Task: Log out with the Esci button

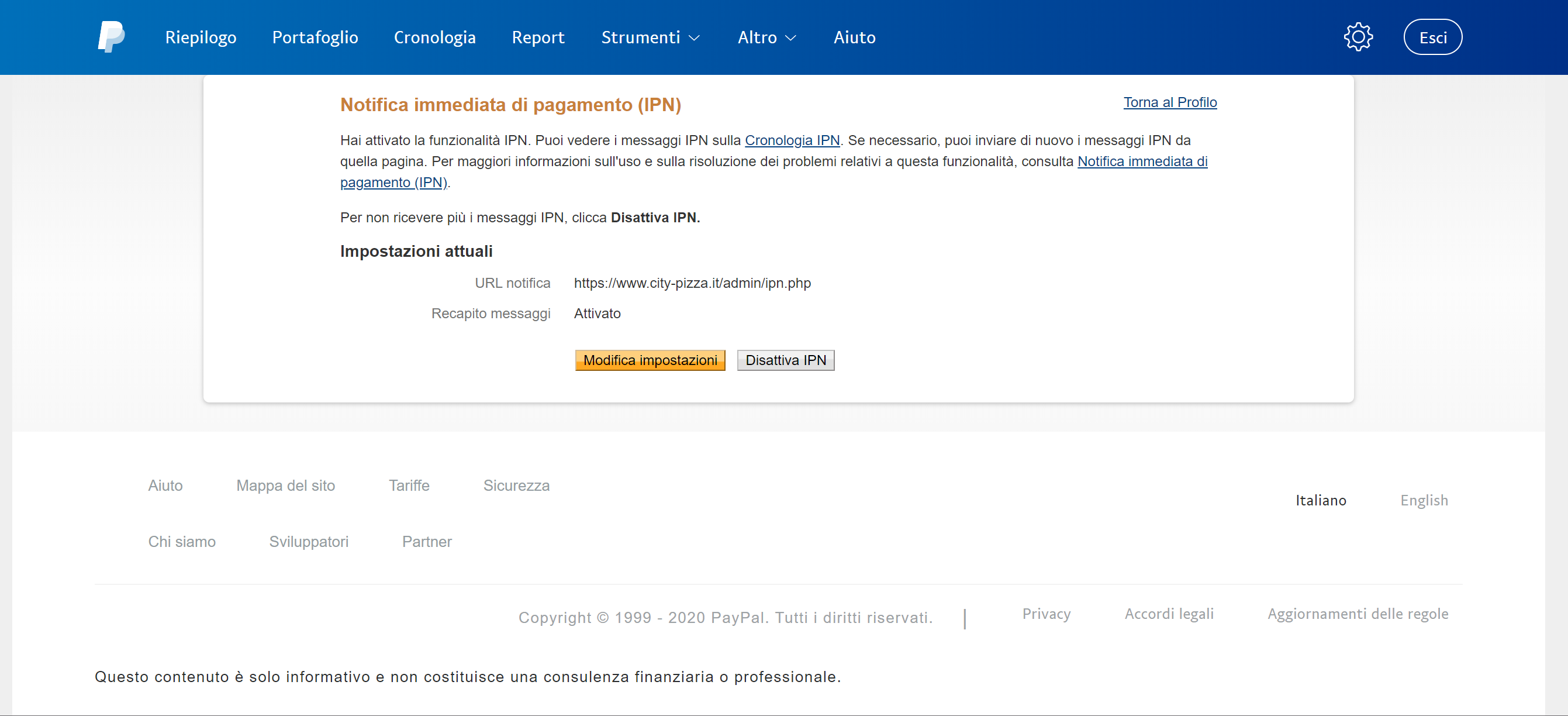Action: click(x=1432, y=37)
